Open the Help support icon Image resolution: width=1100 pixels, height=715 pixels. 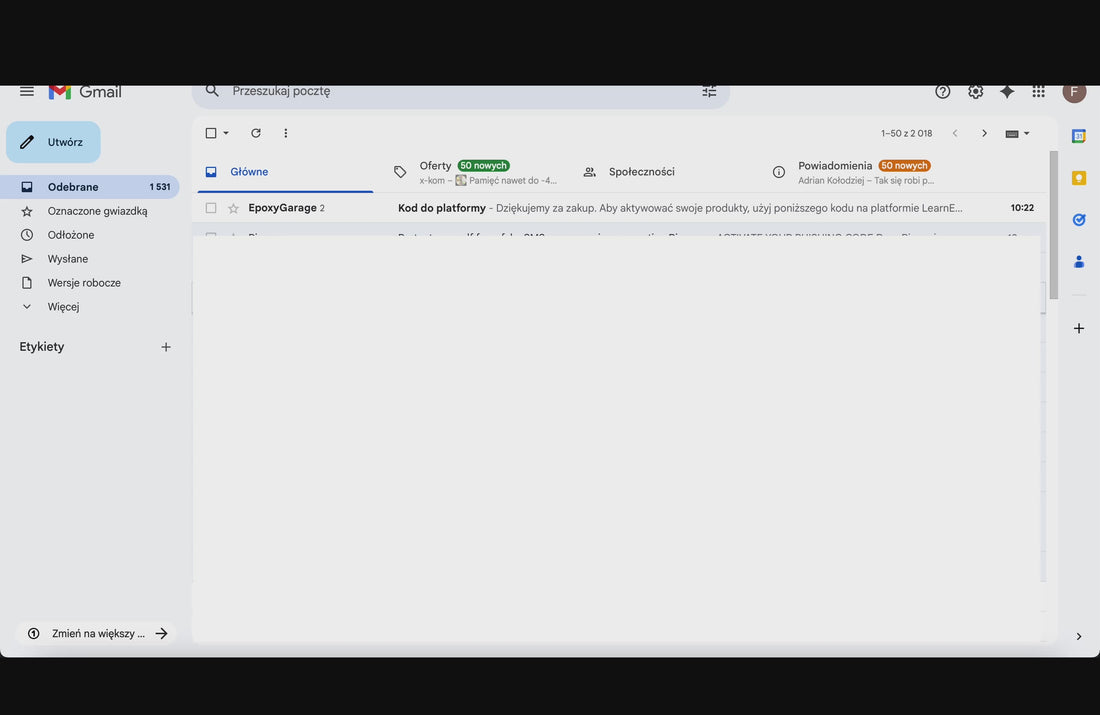(943, 91)
